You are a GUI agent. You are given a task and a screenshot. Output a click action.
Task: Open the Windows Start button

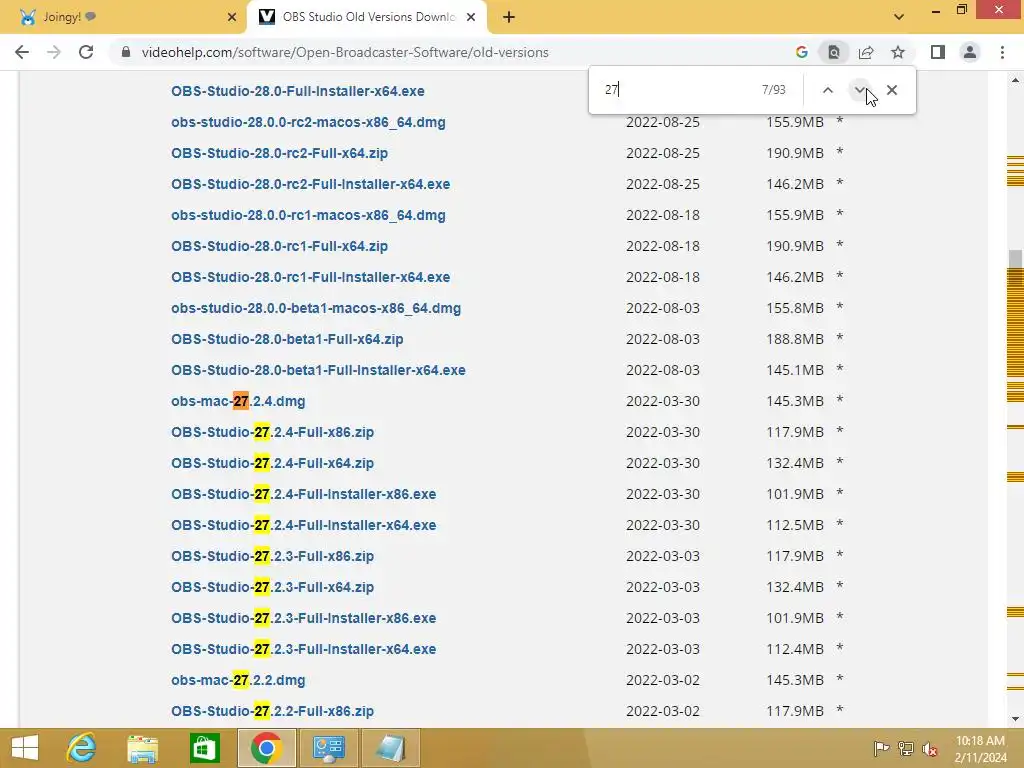[25, 748]
